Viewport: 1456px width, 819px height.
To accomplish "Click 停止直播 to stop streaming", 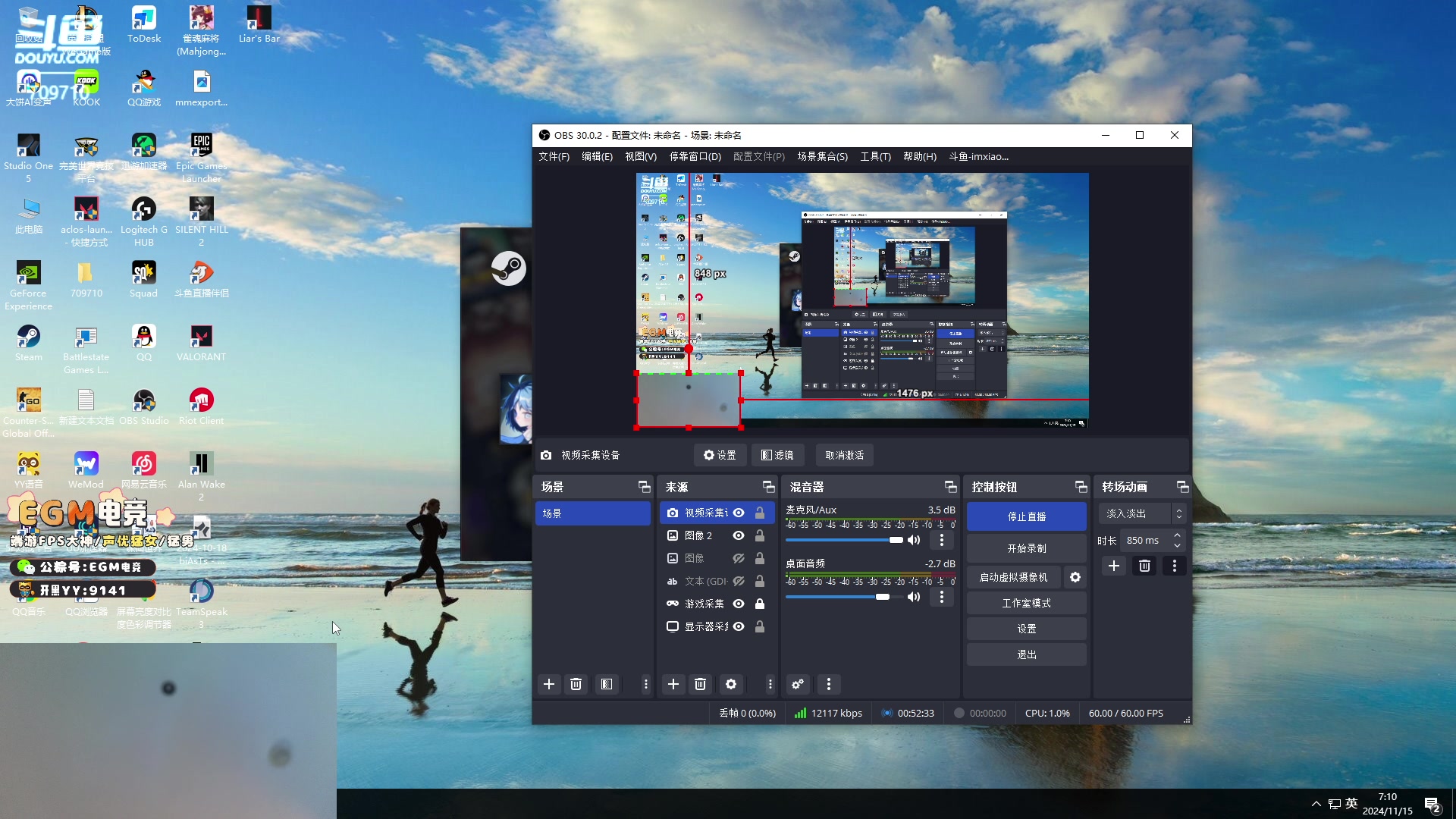I will tap(1027, 516).
